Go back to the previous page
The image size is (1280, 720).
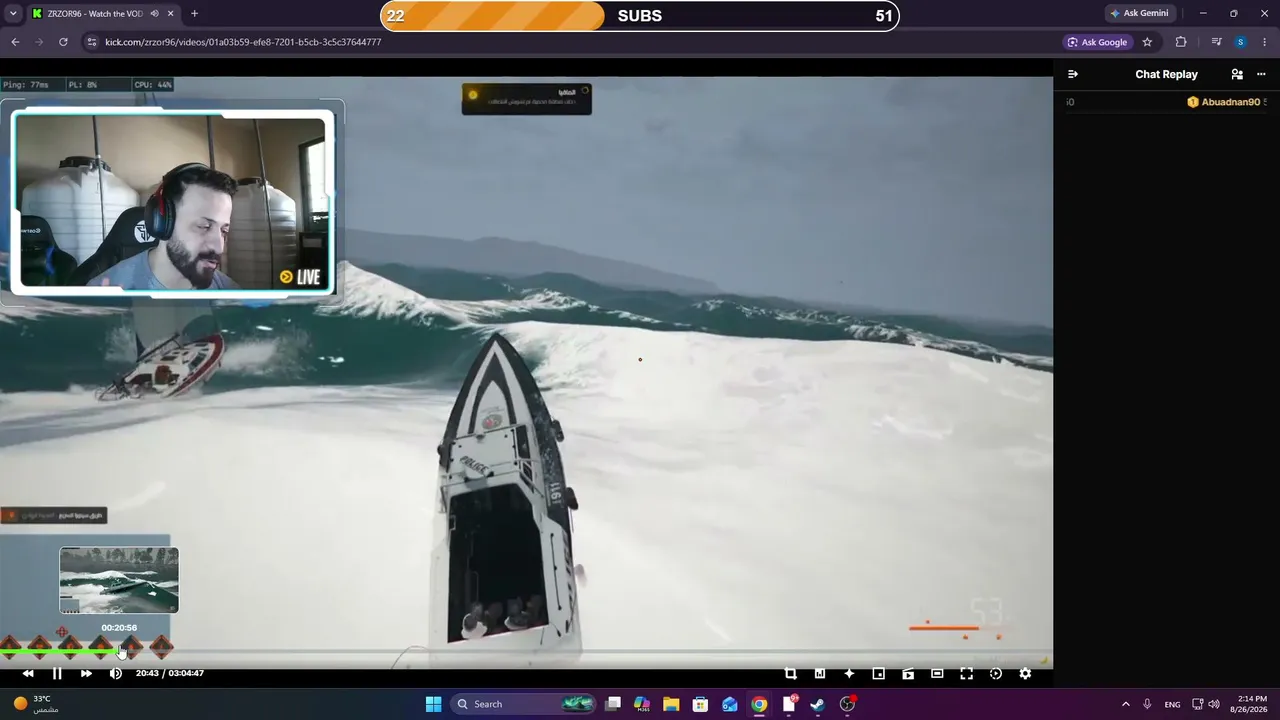15,42
